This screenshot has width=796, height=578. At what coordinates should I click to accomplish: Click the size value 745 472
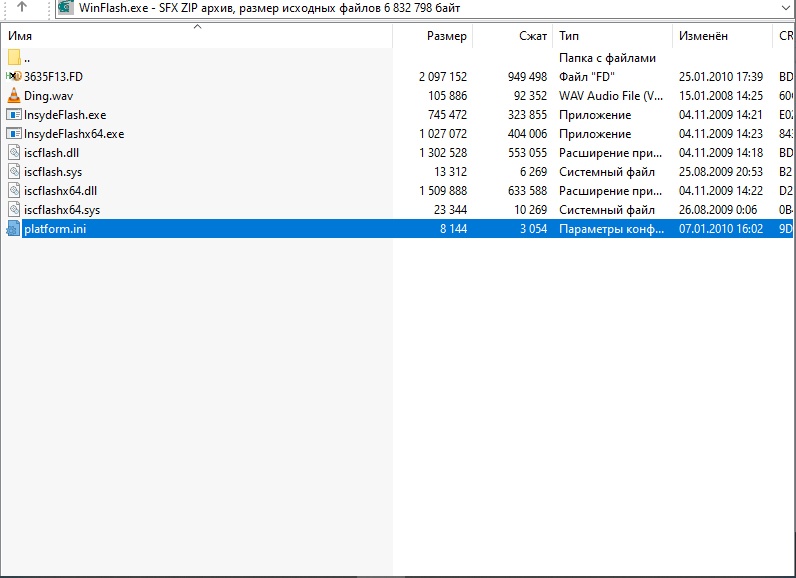(x=447, y=115)
